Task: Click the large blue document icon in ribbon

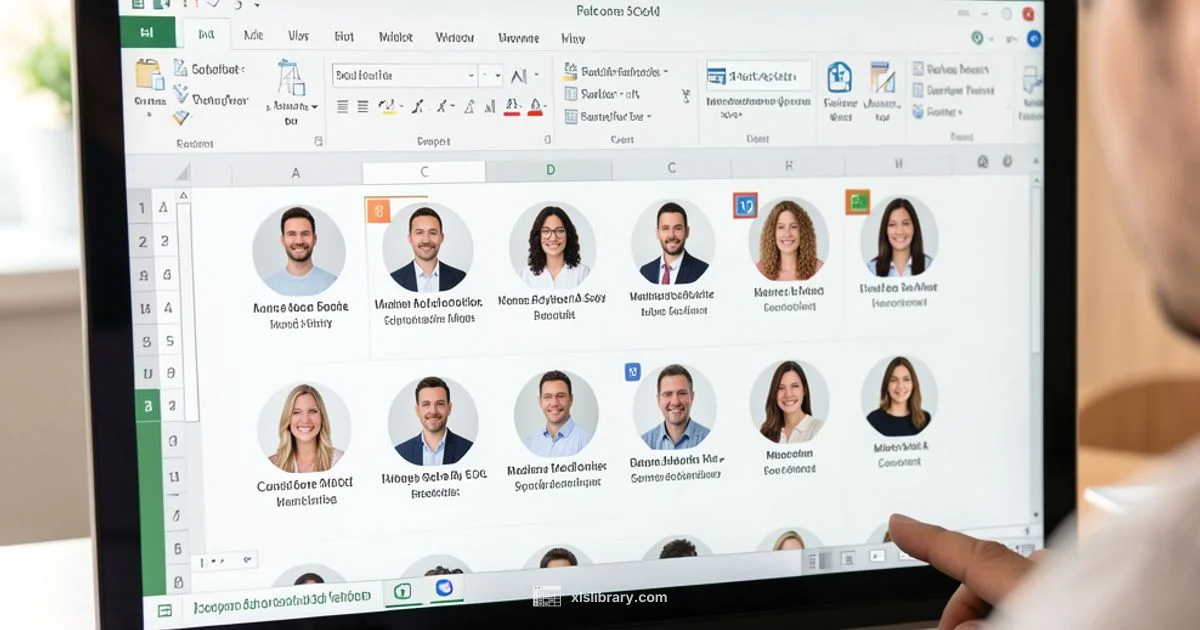Action: pos(839,77)
